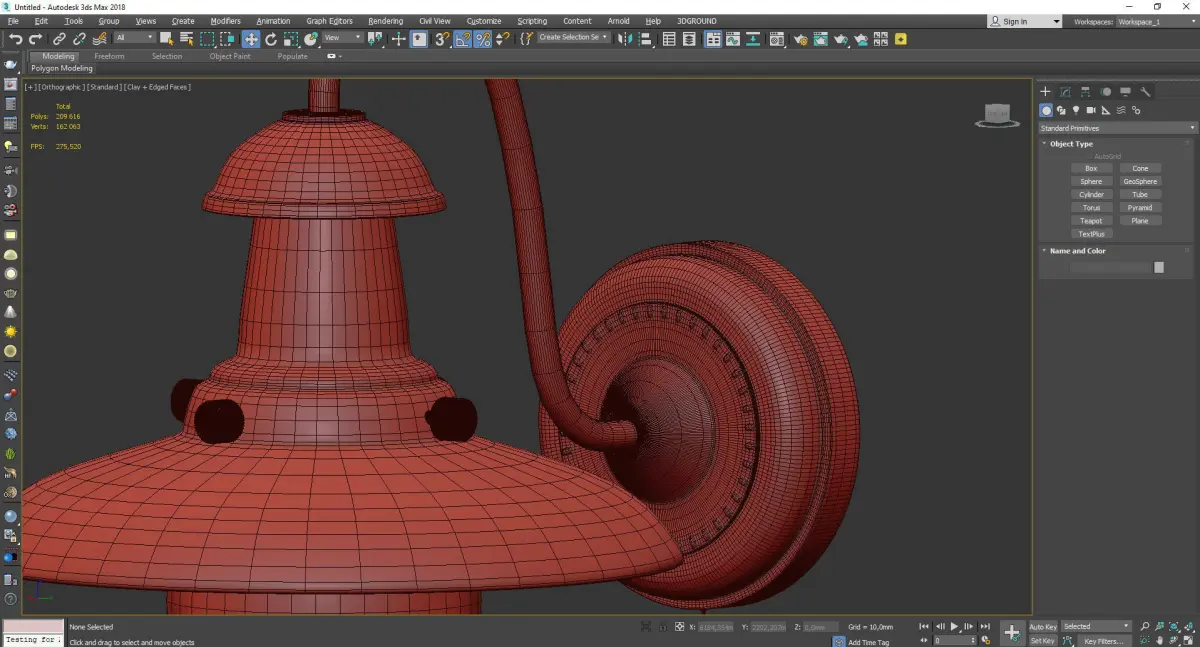Open the Standard Primitives dropdown
The image size is (1200, 647).
(1117, 128)
